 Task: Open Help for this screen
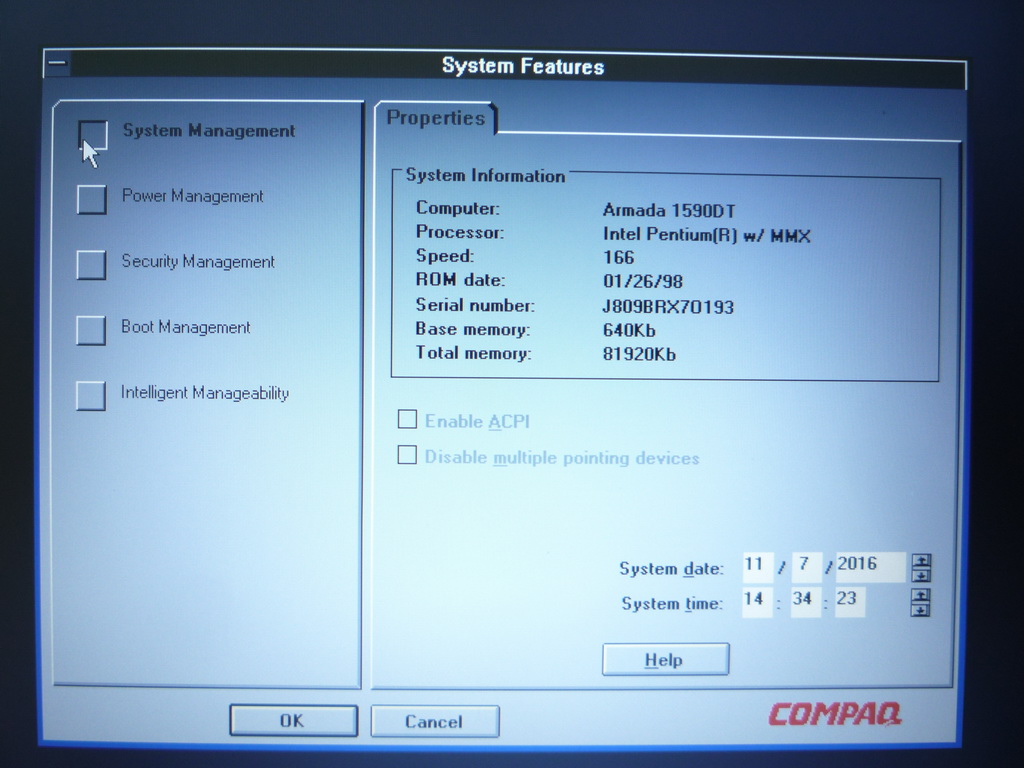click(x=665, y=660)
